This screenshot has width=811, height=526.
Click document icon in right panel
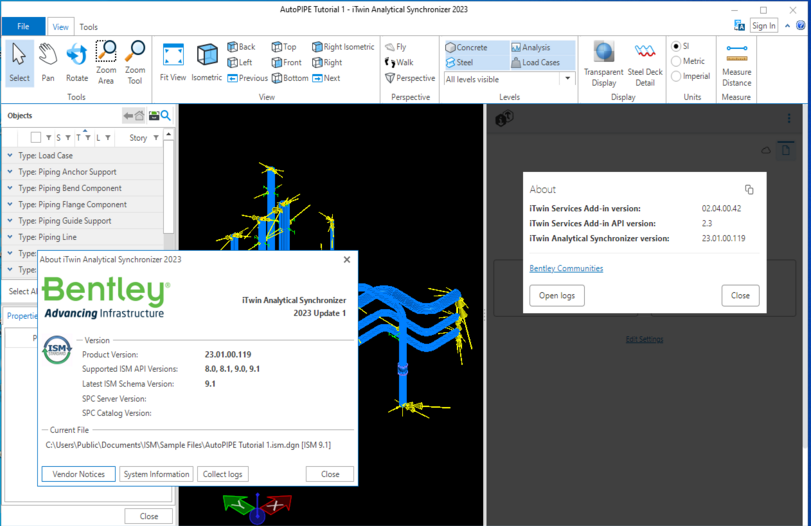tap(786, 151)
